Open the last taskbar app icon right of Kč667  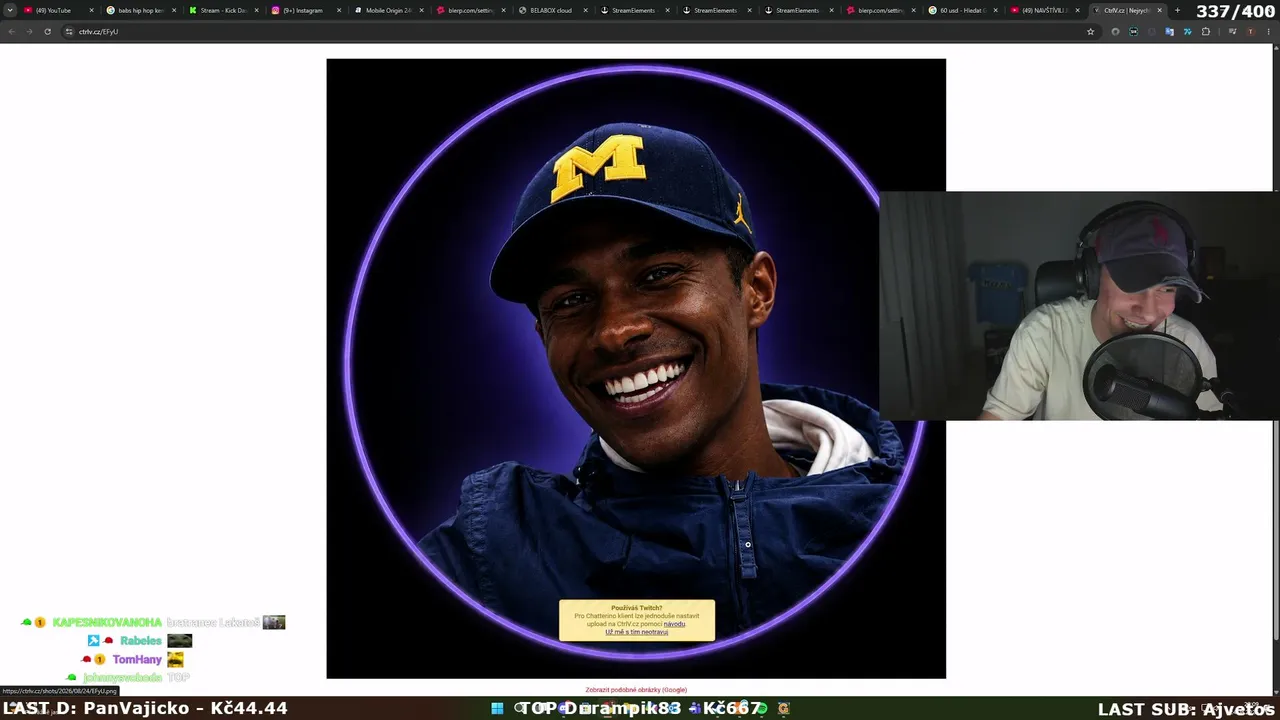click(x=783, y=708)
